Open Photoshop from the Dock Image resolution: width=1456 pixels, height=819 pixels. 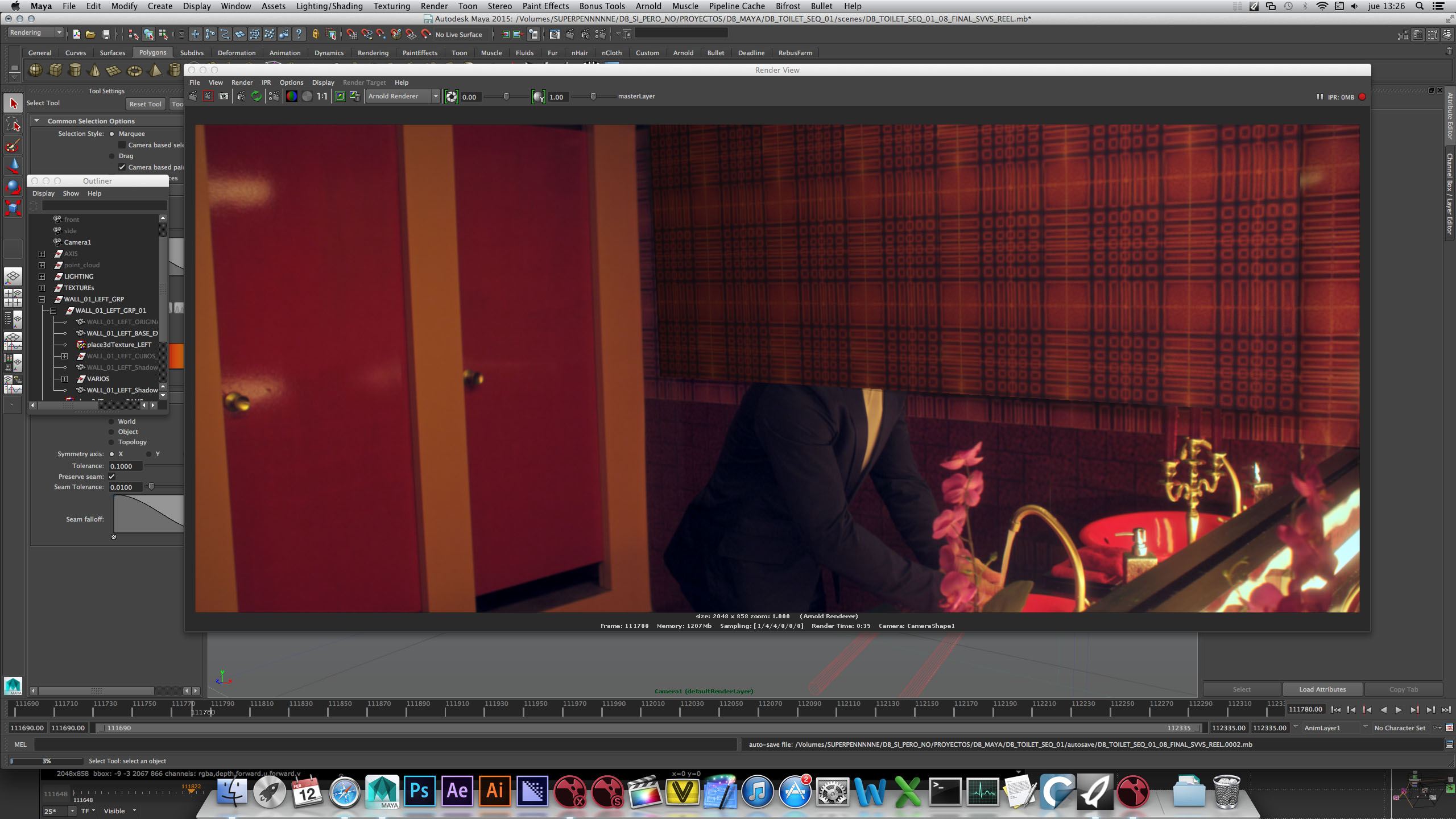(x=419, y=791)
